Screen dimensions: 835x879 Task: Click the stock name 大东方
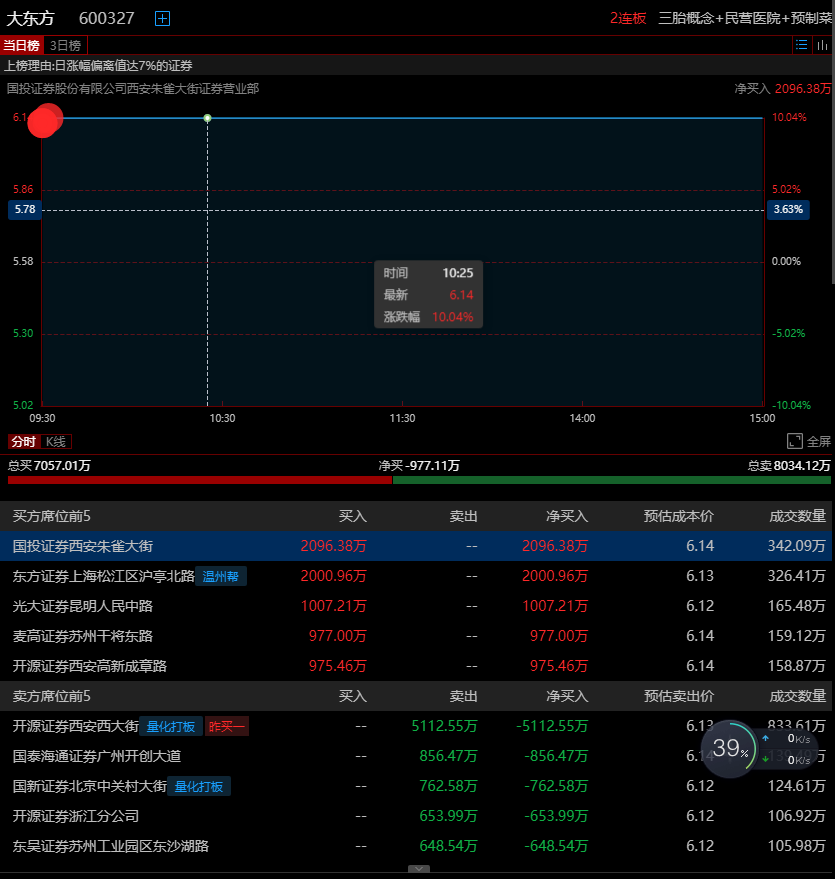pyautogui.click(x=30, y=18)
